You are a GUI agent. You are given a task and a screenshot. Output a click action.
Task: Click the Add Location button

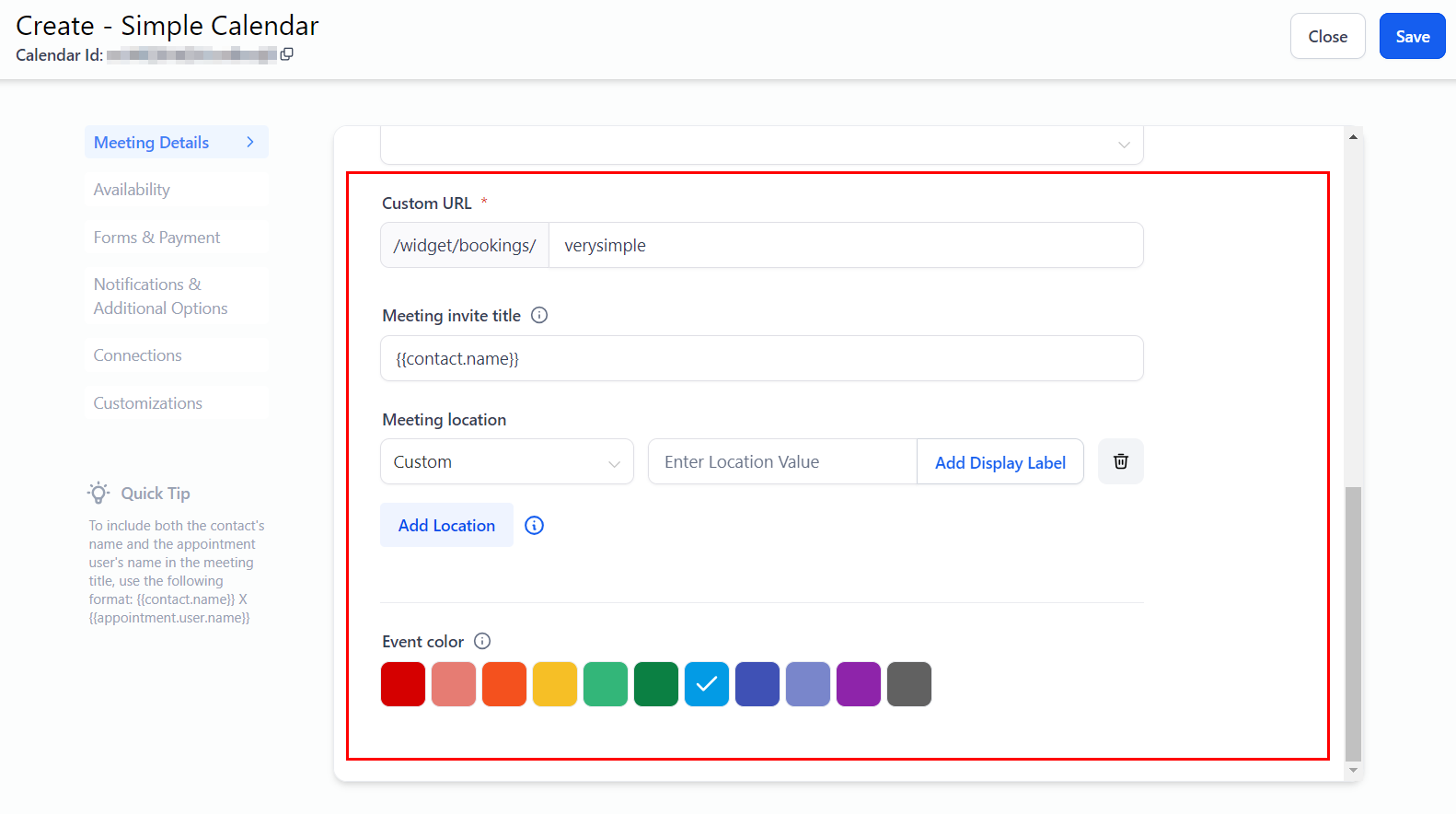click(446, 525)
